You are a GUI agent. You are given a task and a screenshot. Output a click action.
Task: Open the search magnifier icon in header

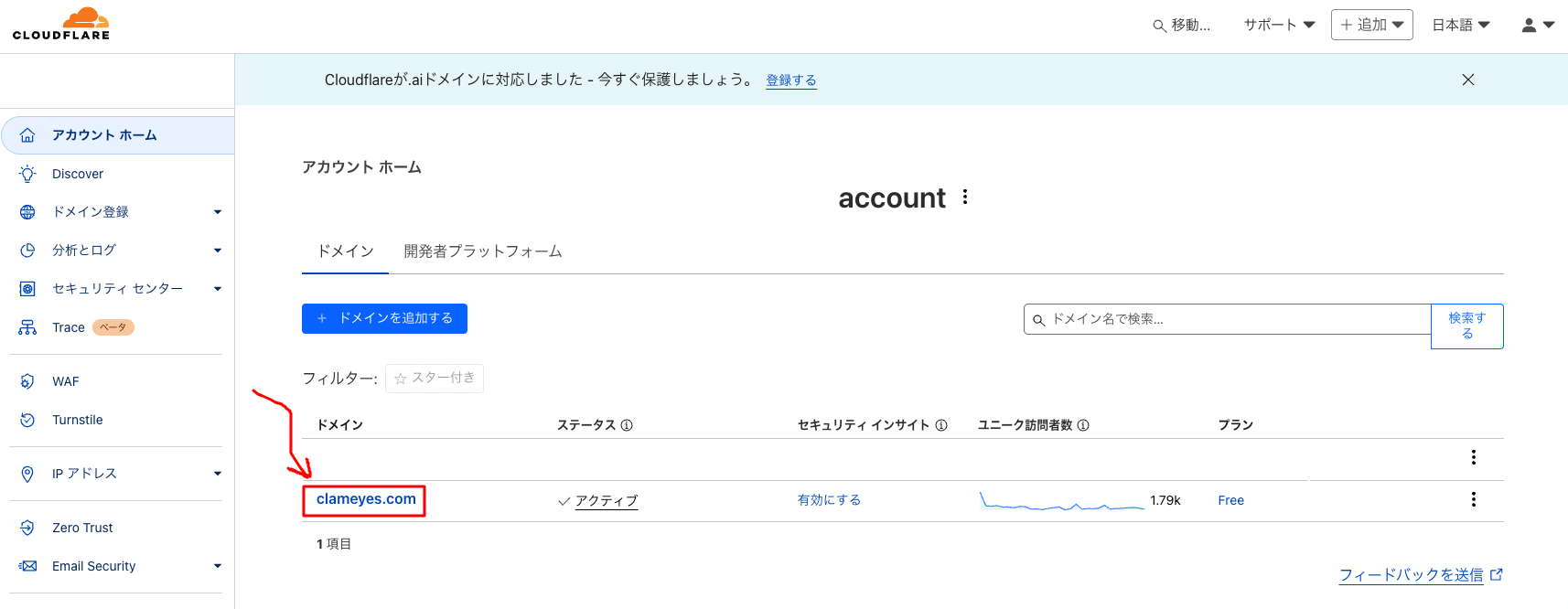(x=1159, y=26)
